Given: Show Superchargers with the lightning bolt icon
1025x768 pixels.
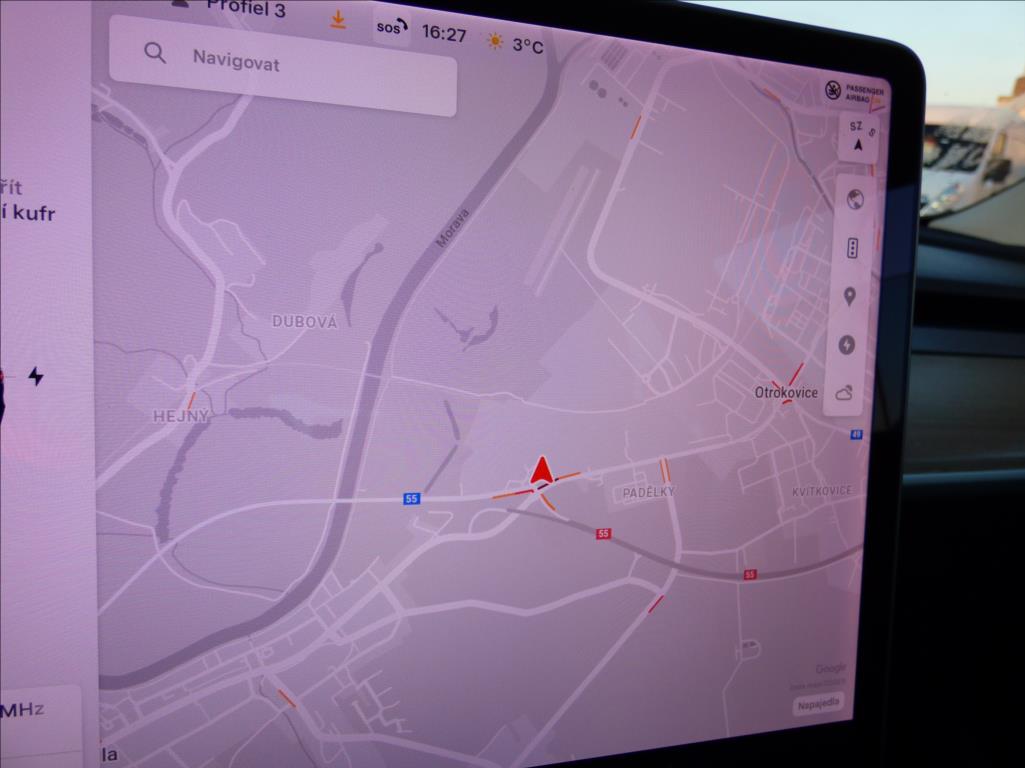Looking at the screenshot, I should [x=845, y=344].
